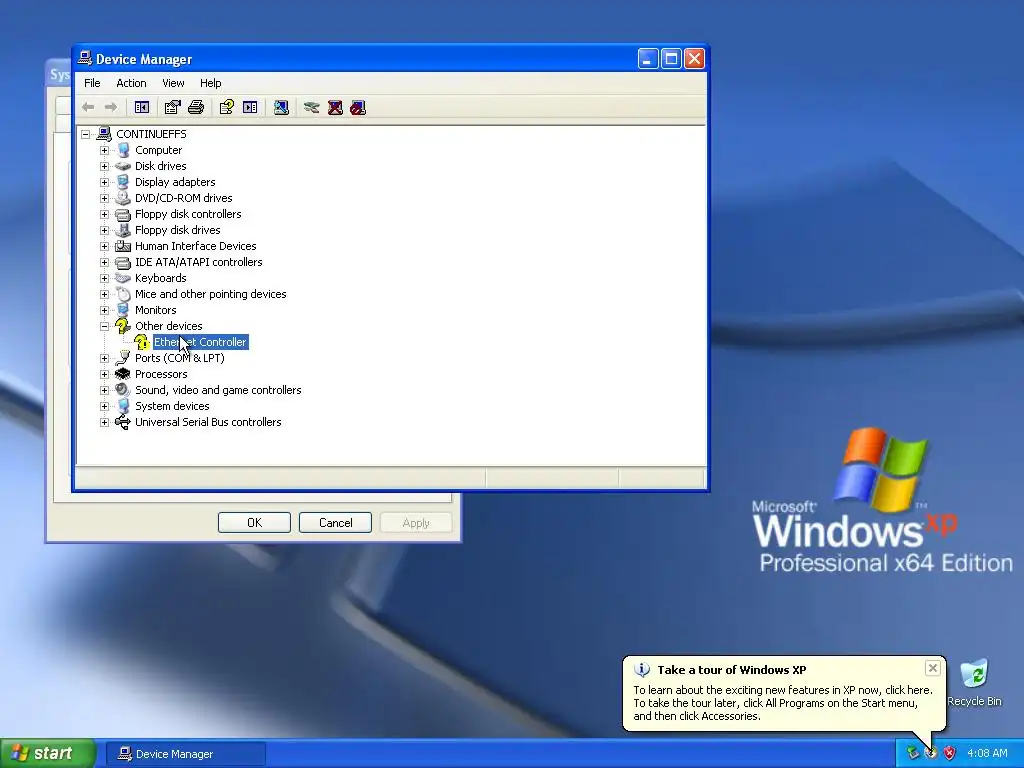The image size is (1024, 768).
Task: Click the Processors chip icon
Action: tap(123, 374)
